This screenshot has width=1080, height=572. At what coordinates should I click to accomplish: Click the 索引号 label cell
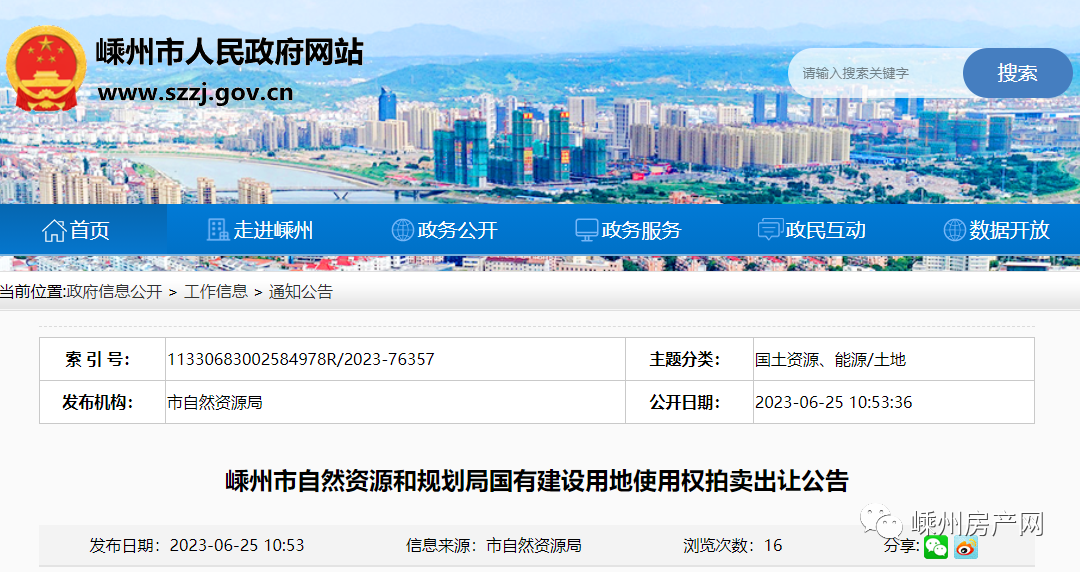(x=103, y=359)
